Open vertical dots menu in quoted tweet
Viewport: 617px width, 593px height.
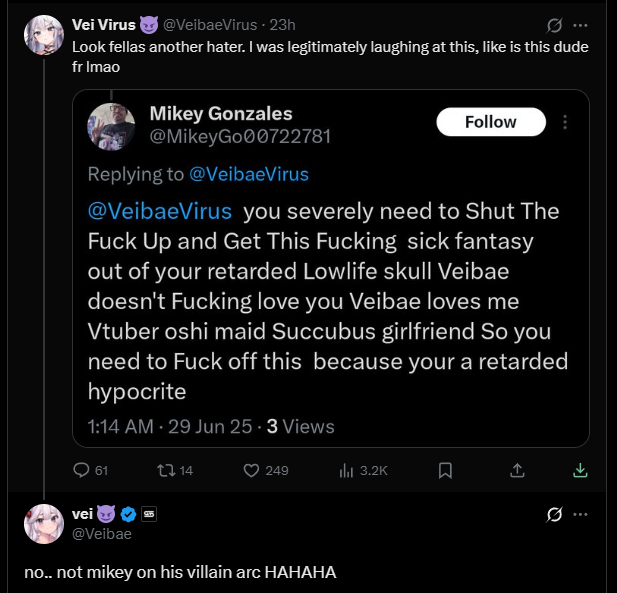[565, 122]
